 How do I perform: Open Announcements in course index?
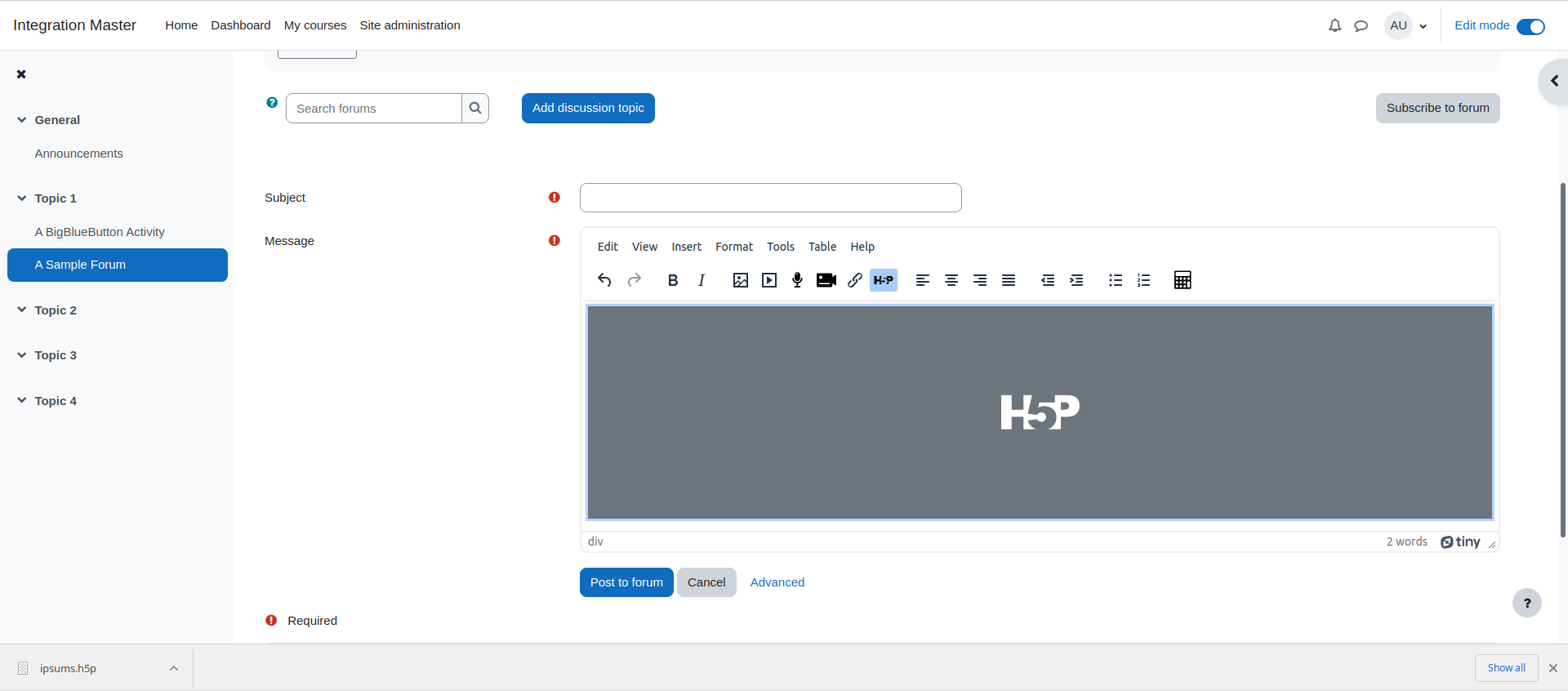click(78, 154)
